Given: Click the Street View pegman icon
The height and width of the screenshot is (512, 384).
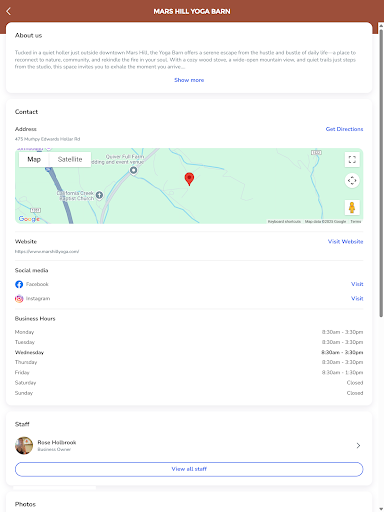Looking at the screenshot, I should click(352, 207).
